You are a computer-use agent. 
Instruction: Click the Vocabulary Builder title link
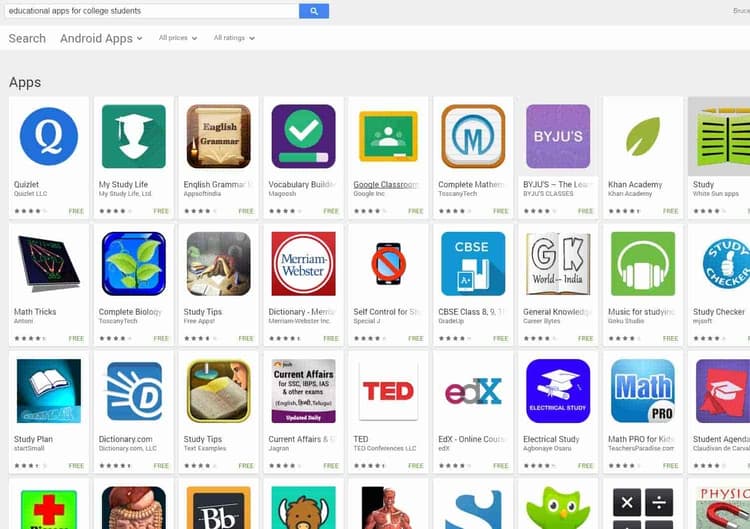coord(302,184)
